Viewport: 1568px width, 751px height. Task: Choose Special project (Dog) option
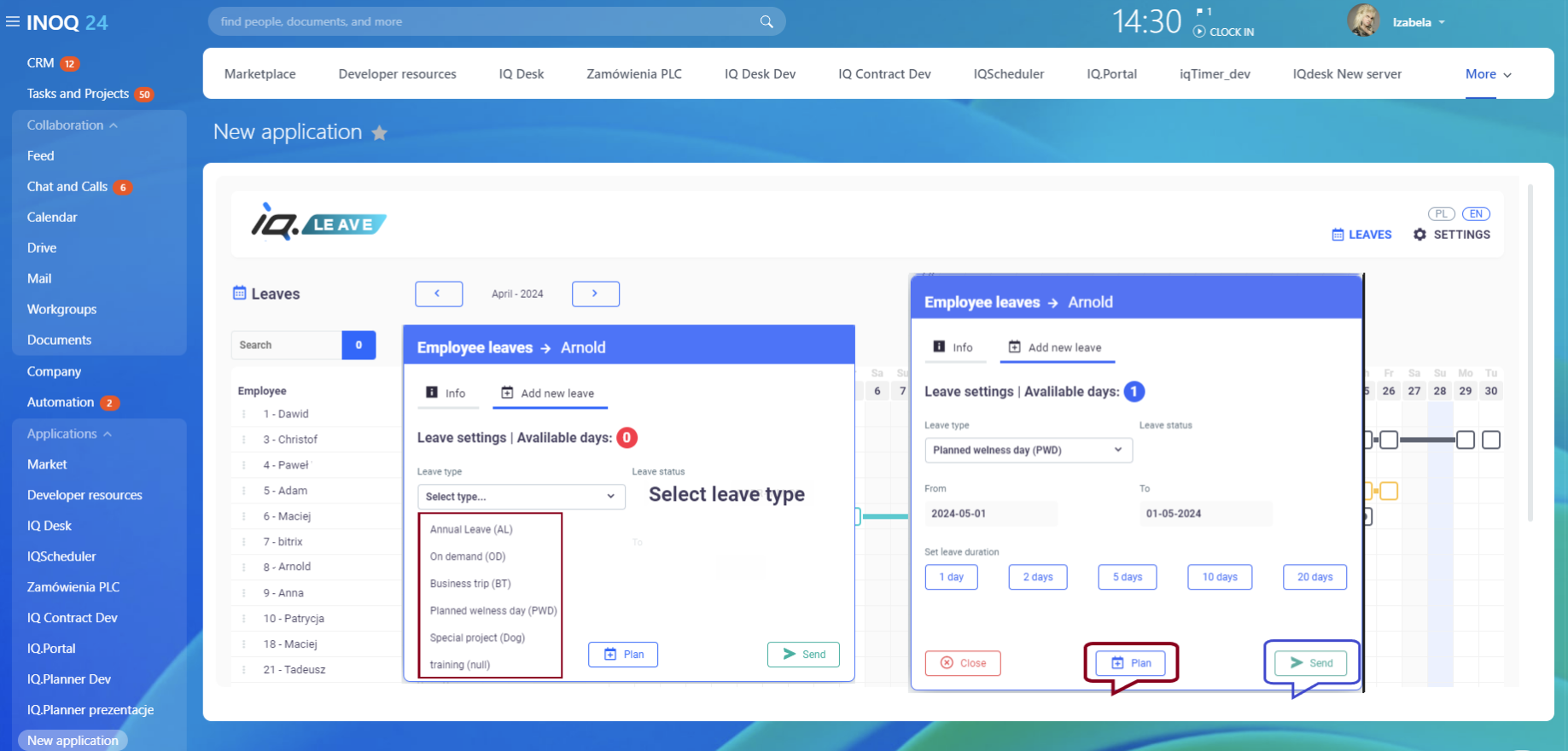(x=477, y=638)
